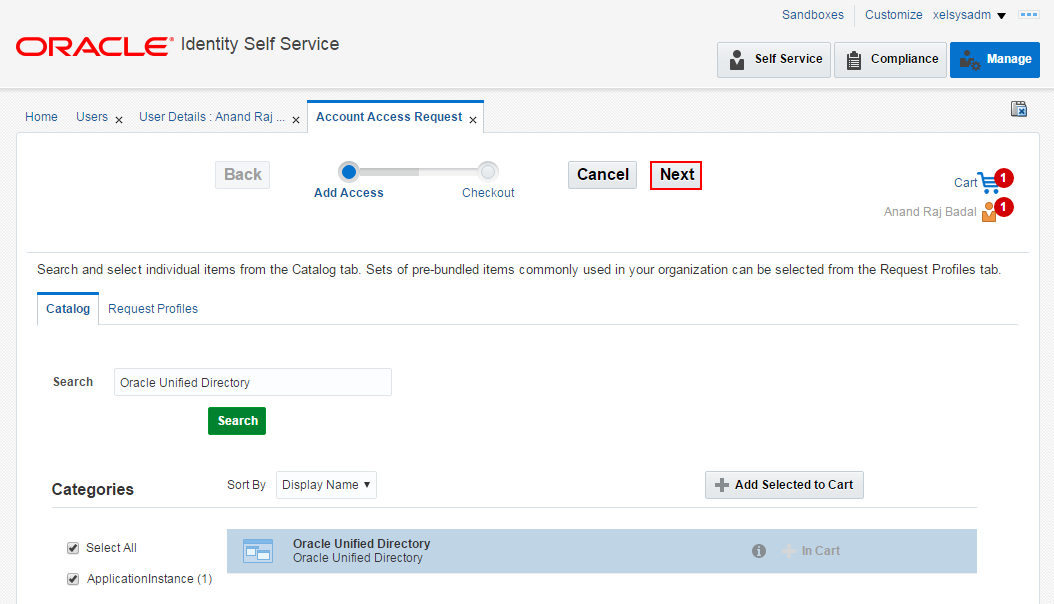Switch to the Request Profiles tab

152,308
